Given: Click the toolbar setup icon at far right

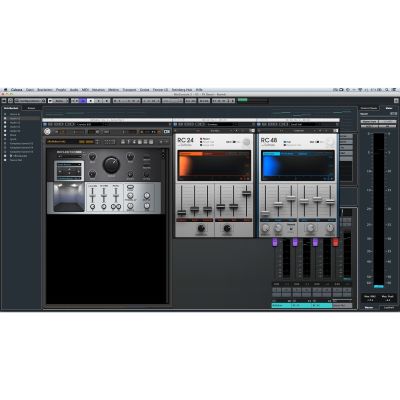Looking at the screenshot, I should [x=396, y=100].
